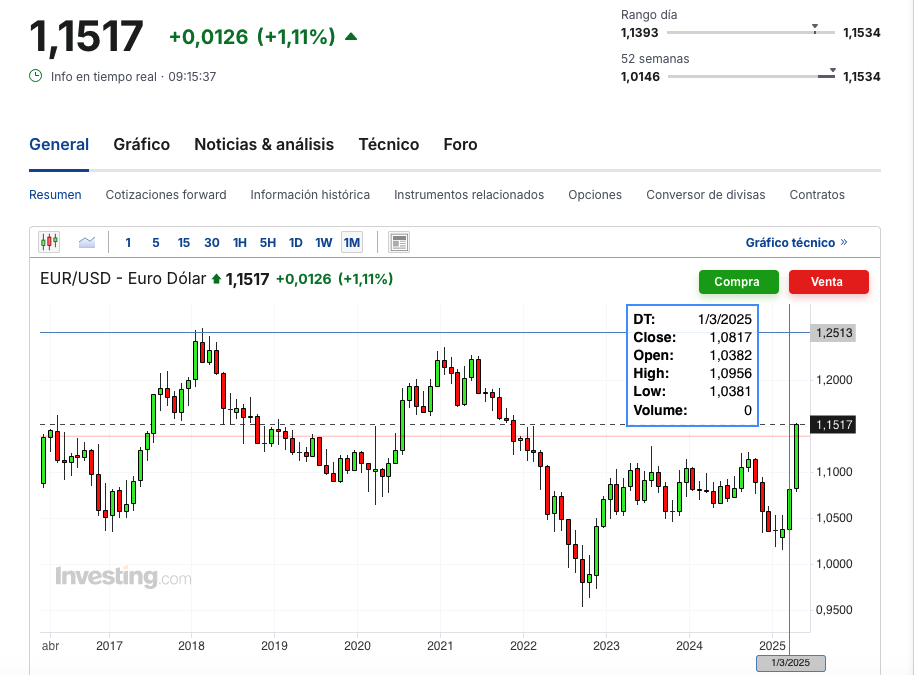This screenshot has height=675, width=916.
Task: Click the double chevron after Gráfico técnico
Action: (844, 242)
